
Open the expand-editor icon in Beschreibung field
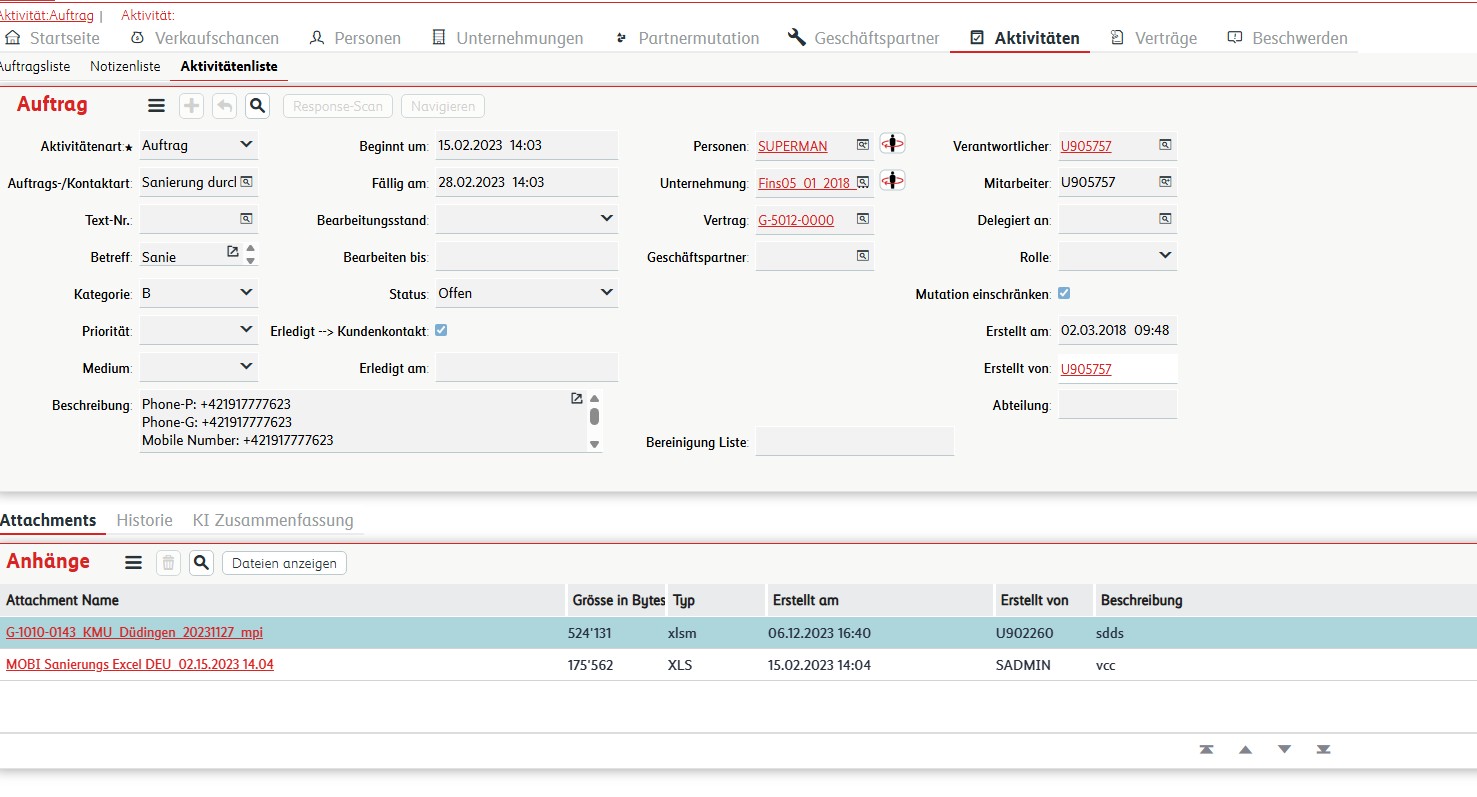[576, 398]
